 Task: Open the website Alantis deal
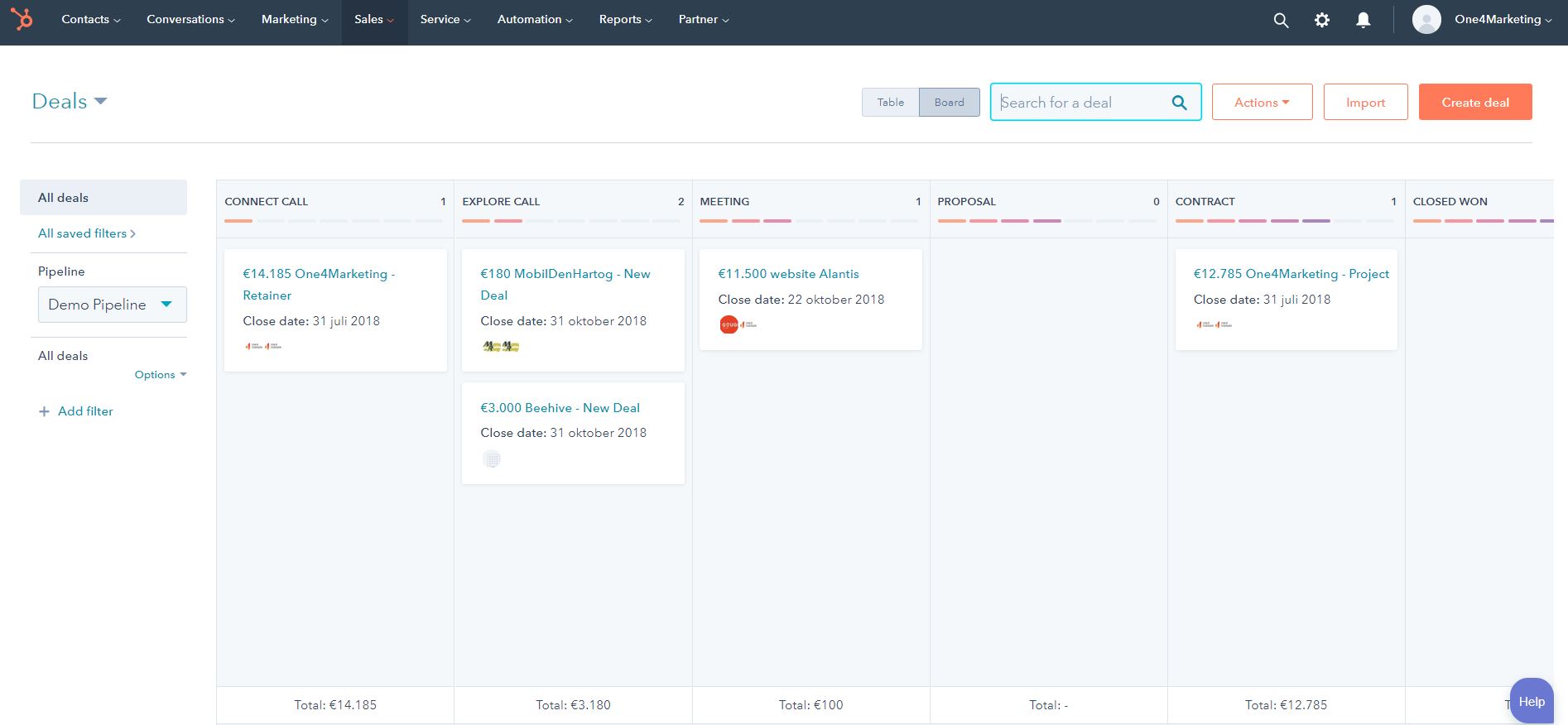click(x=788, y=274)
